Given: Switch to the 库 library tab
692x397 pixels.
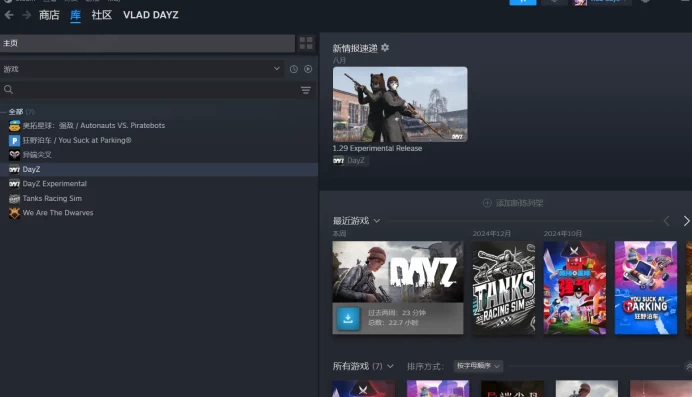Looking at the screenshot, I should (x=75, y=15).
